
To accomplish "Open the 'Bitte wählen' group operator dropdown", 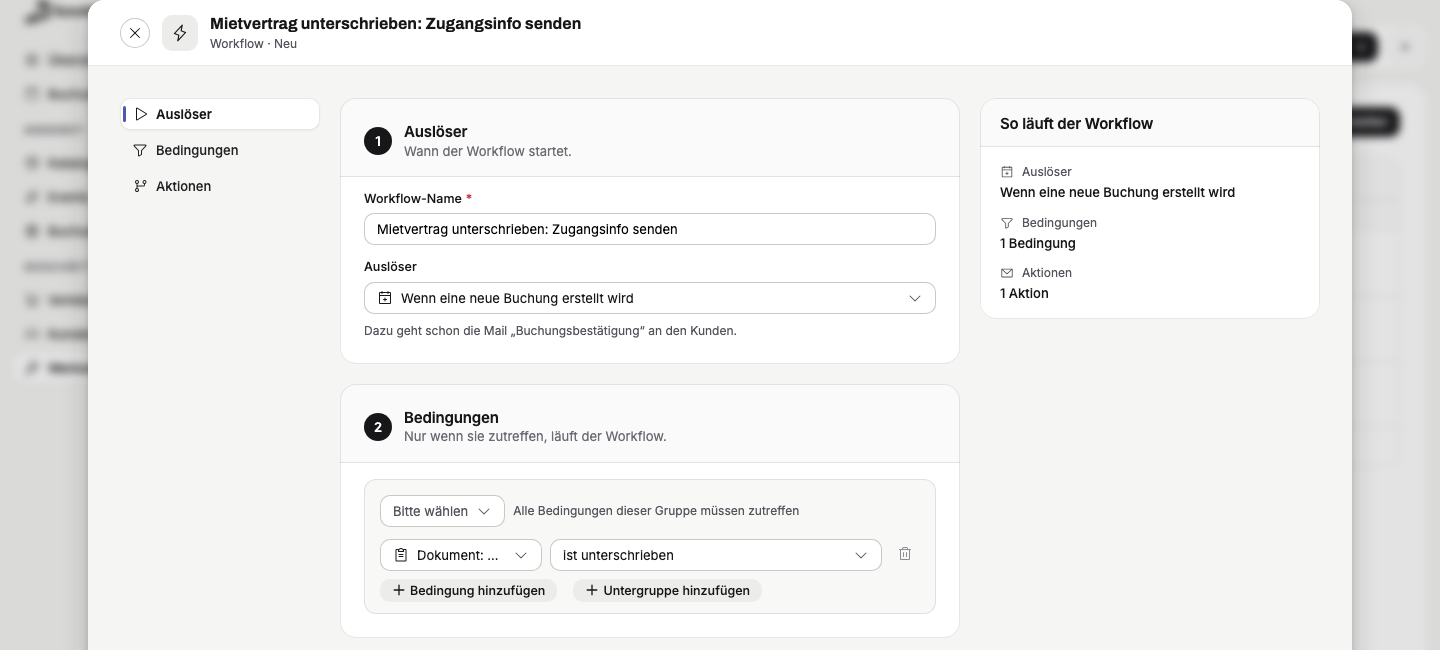I will 442,511.
